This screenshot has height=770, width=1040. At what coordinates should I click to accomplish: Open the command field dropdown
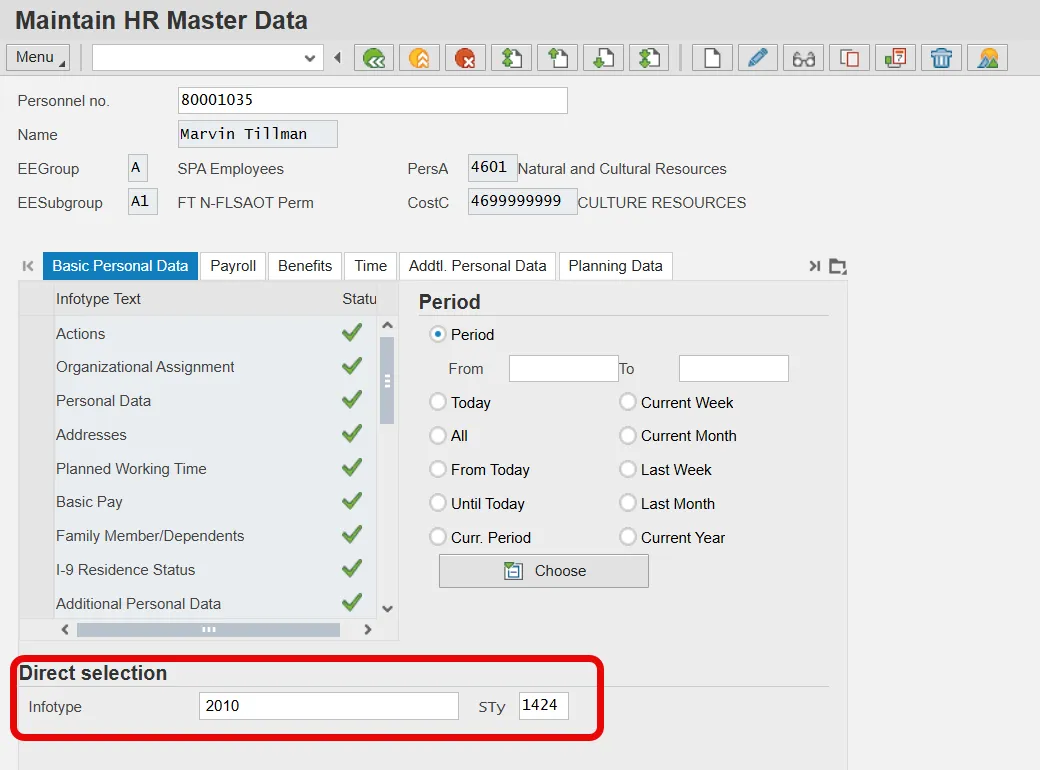coord(309,58)
